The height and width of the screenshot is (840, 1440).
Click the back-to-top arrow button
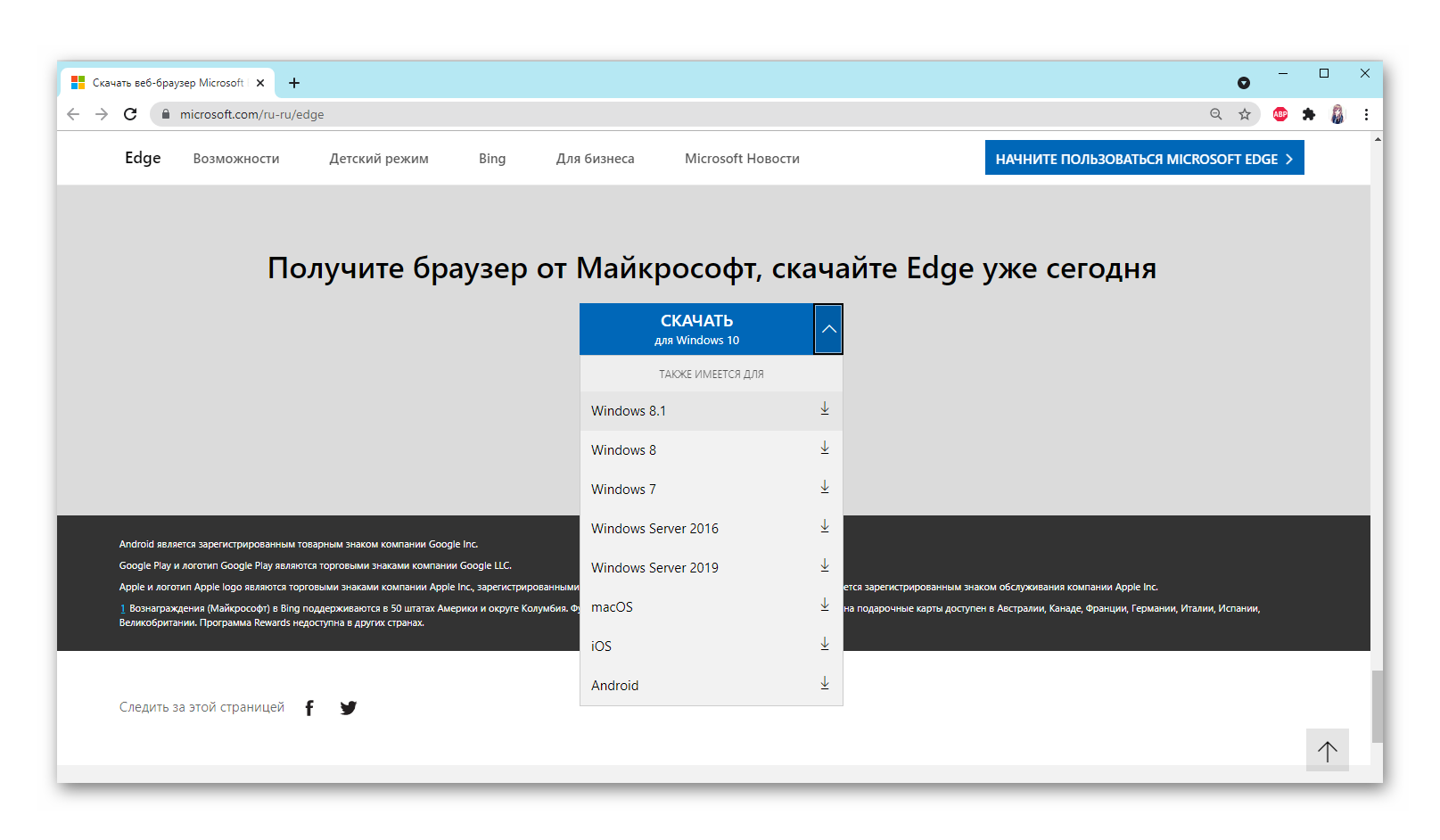click(1328, 751)
